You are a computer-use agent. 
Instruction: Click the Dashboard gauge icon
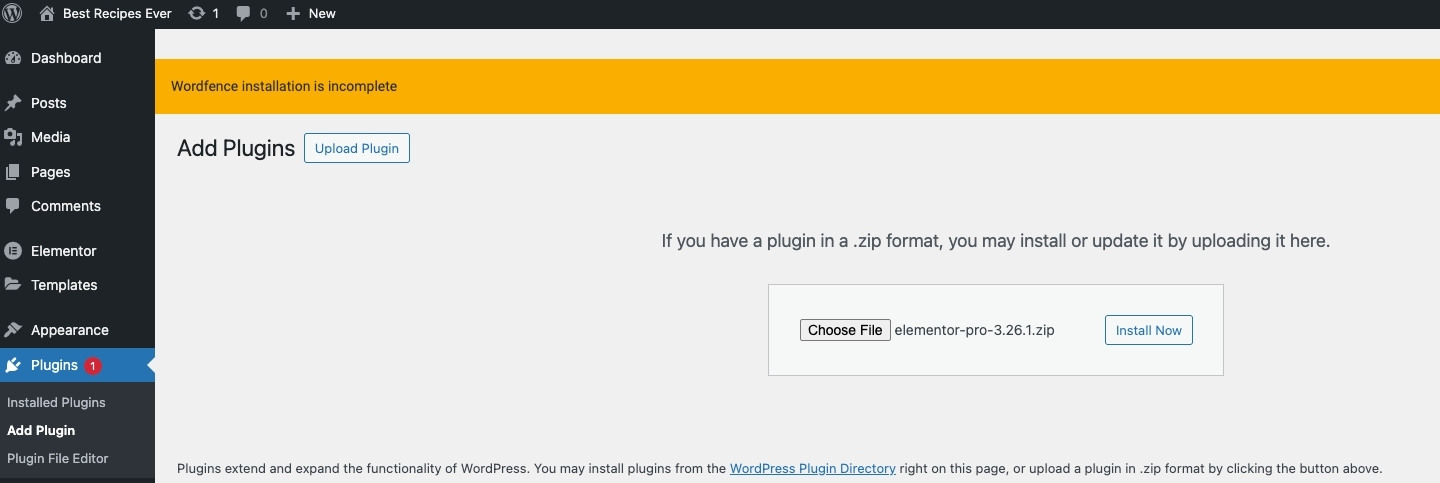[x=13, y=58]
